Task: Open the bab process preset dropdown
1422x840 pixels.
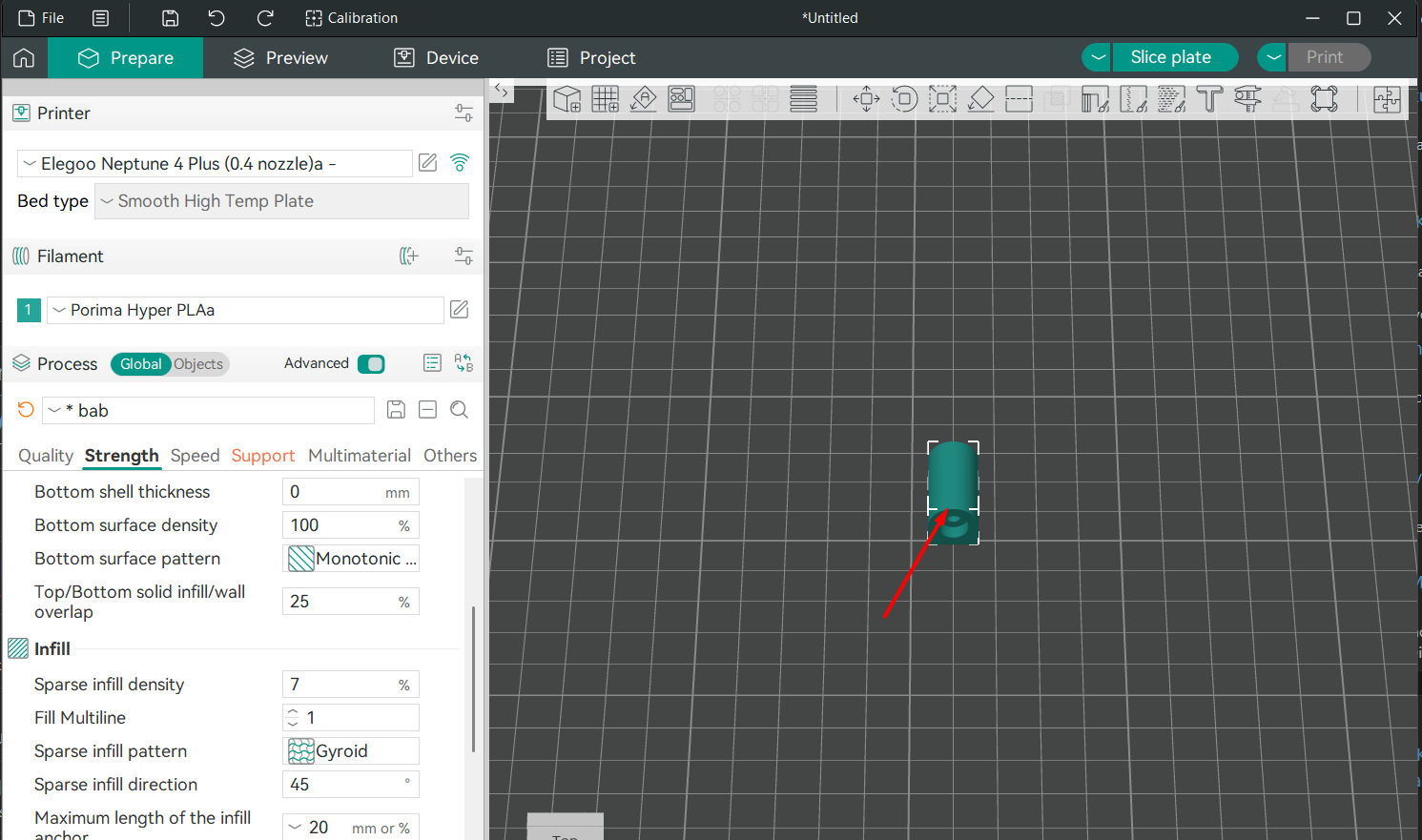Action: click(x=208, y=411)
